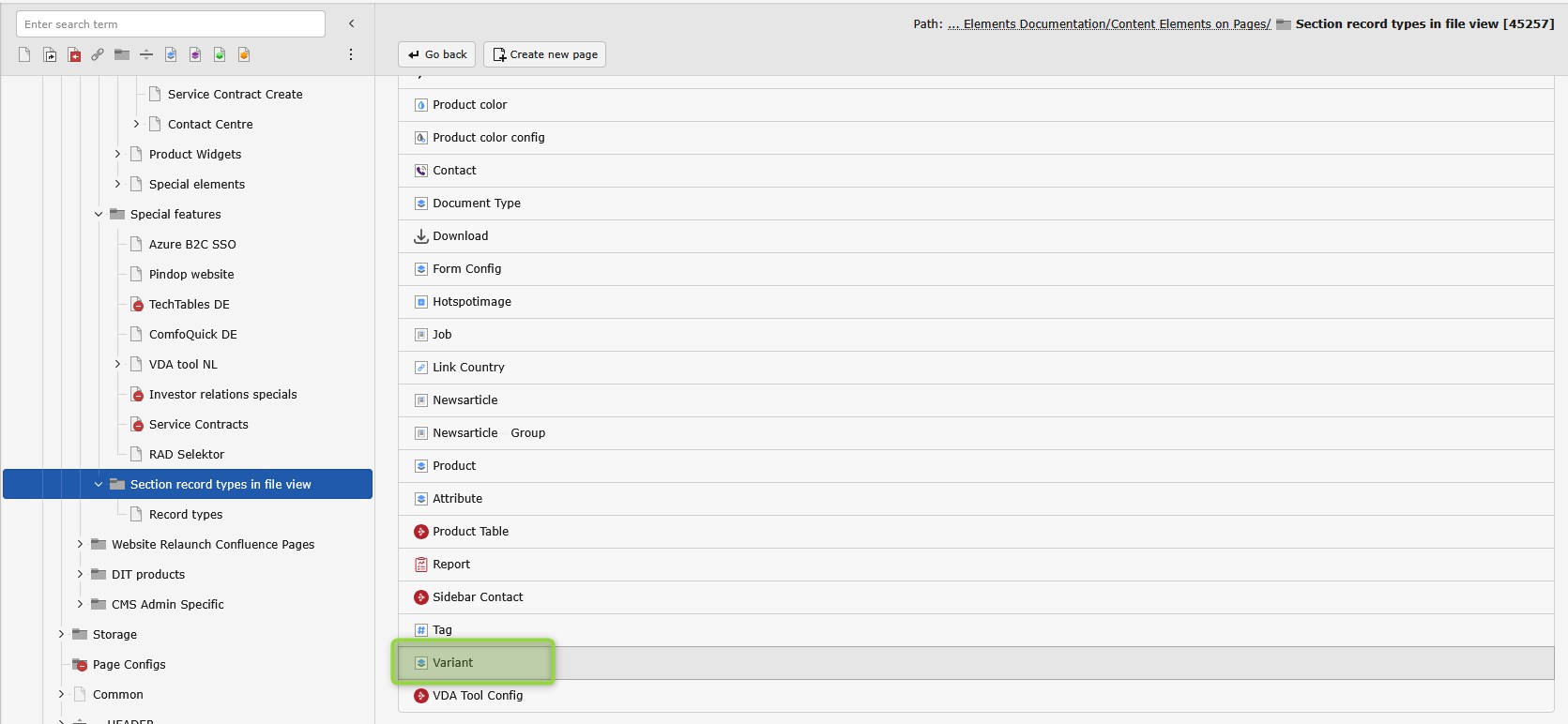Click the Content Elements on Pages path link
1568x724 pixels.
point(1117,24)
